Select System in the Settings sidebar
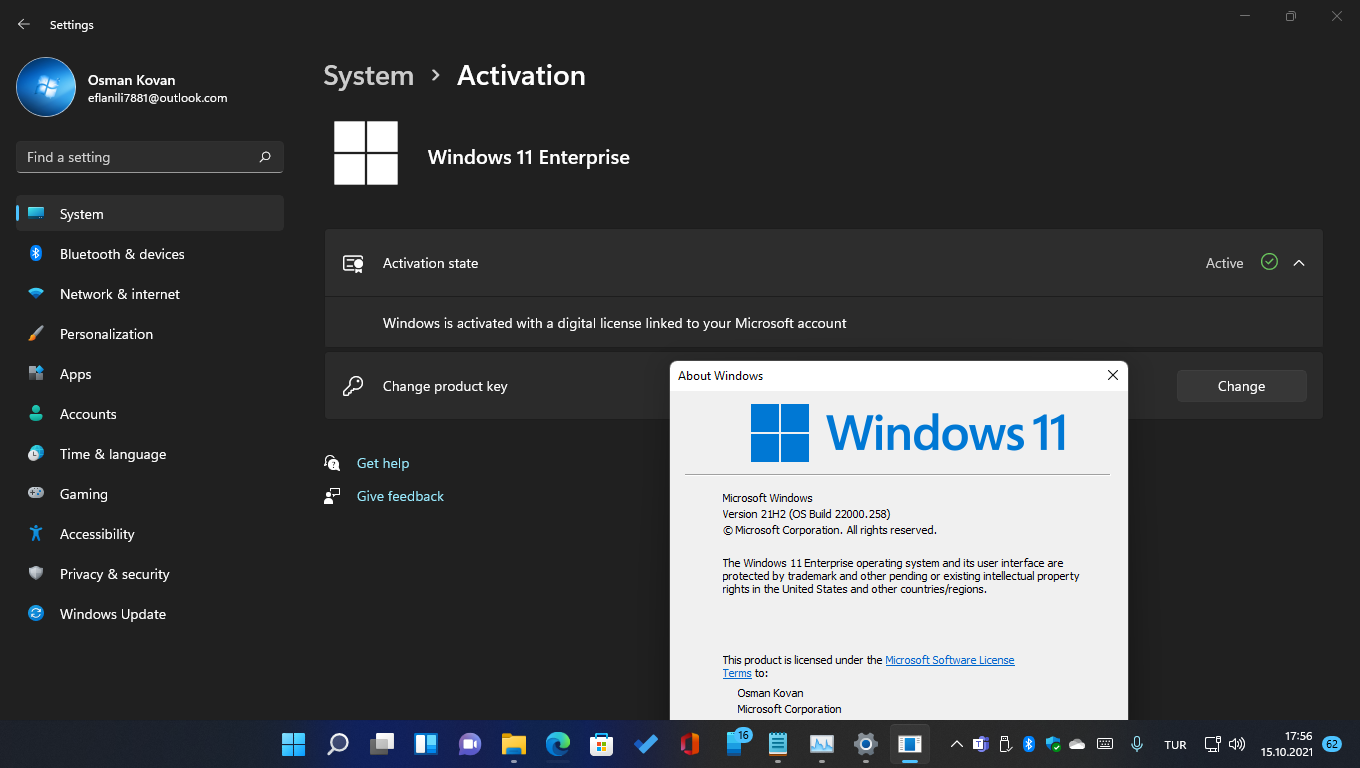1360x768 pixels. pyautogui.click(x=150, y=214)
